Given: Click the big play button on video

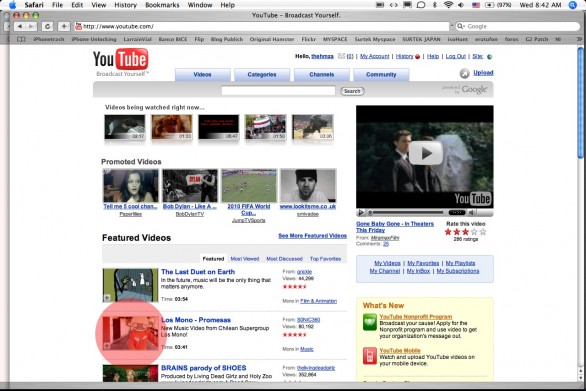Looking at the screenshot, I should pos(425,153).
